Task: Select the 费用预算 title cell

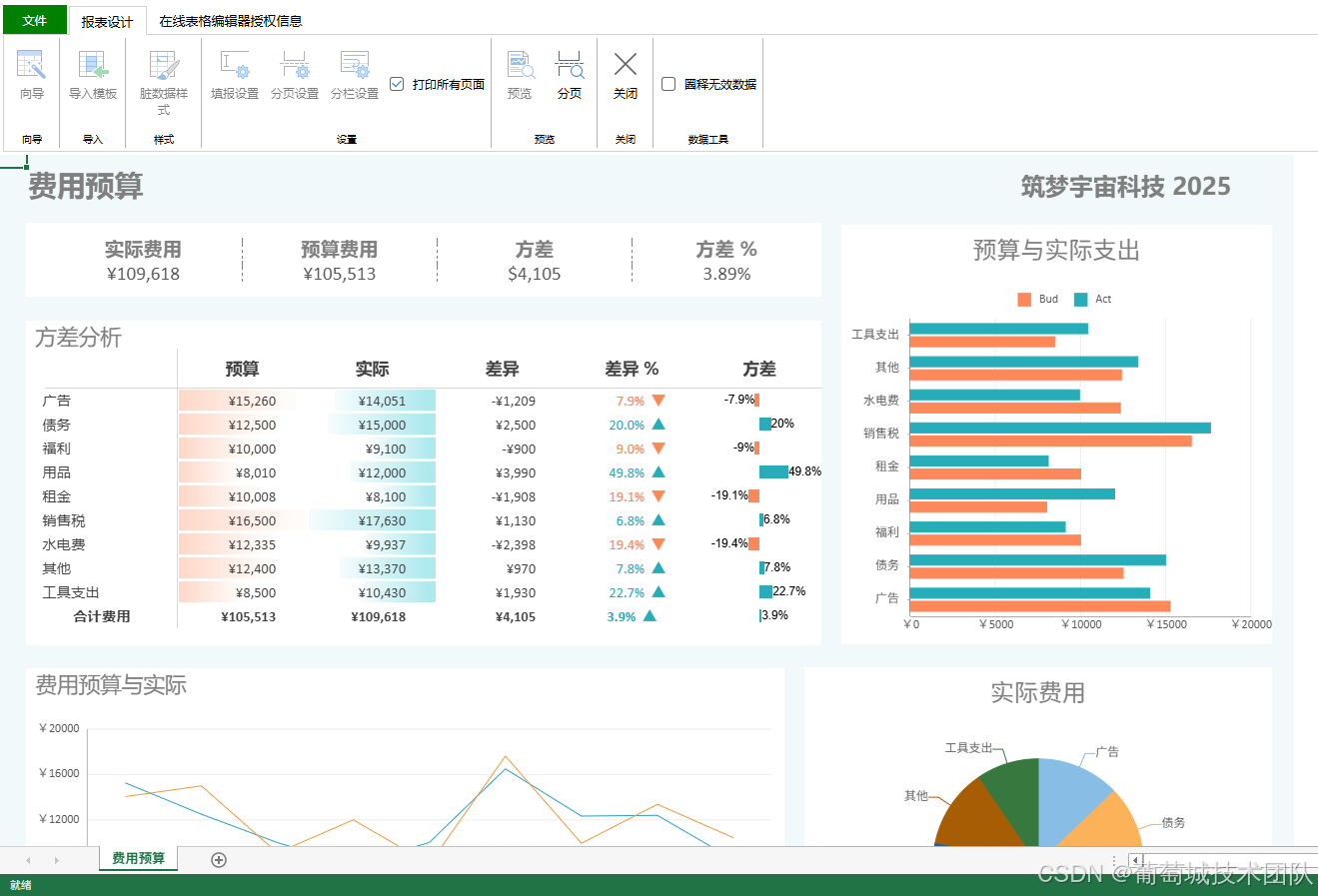Action: pyautogui.click(x=86, y=187)
